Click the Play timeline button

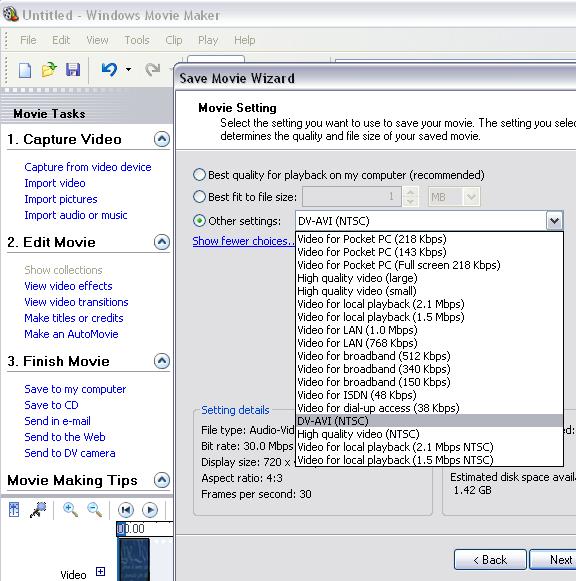(x=150, y=510)
